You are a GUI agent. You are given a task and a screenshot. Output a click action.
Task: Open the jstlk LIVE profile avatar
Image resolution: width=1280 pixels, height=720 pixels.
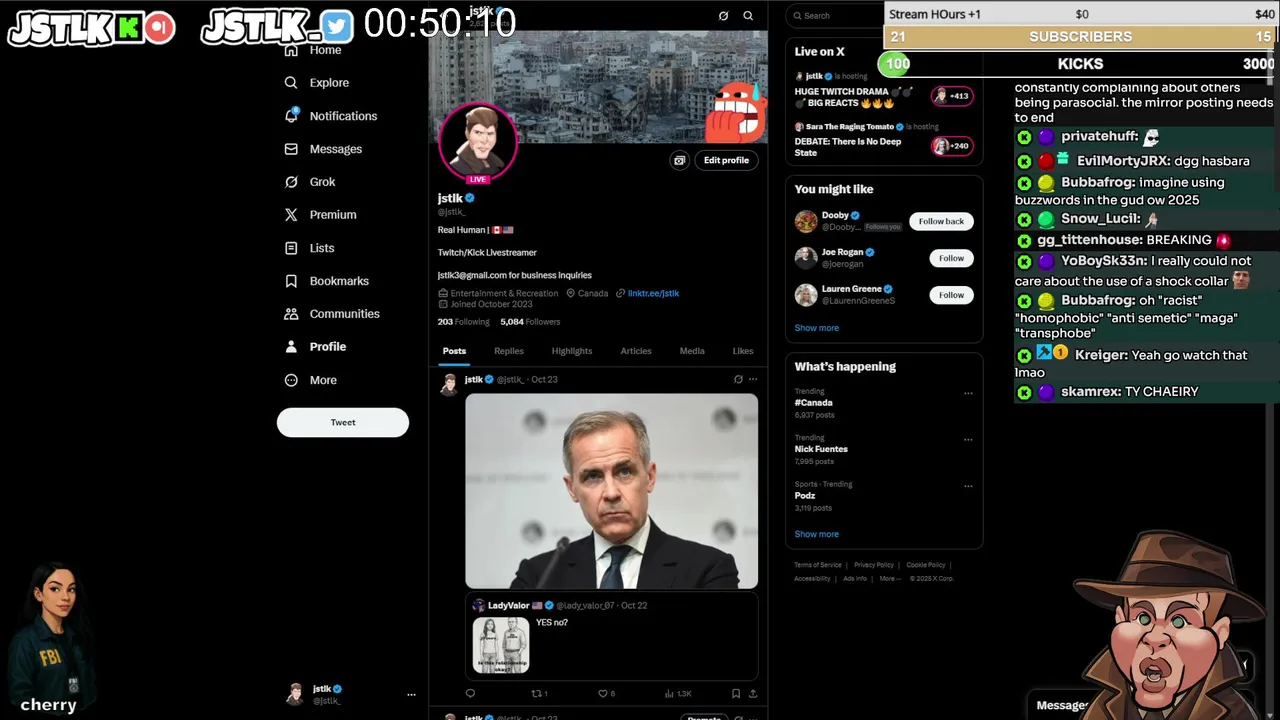click(478, 141)
